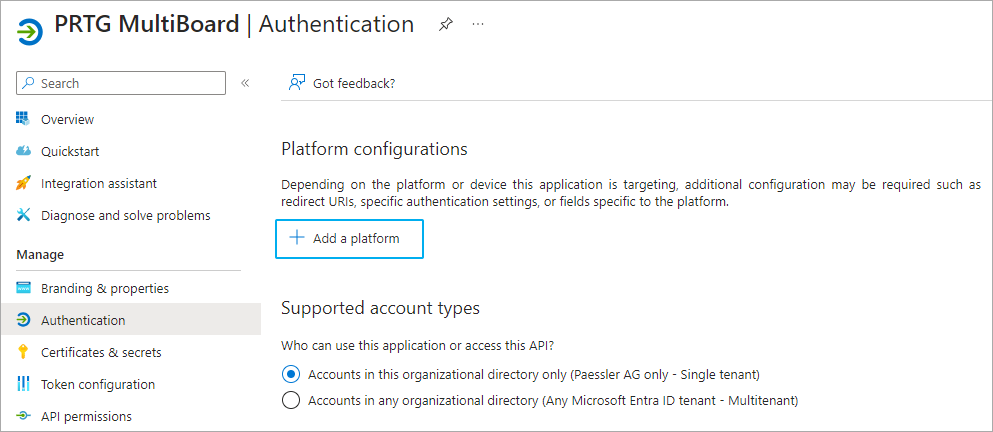The height and width of the screenshot is (432, 993).
Task: Click the Certificates & secrets key icon
Action: tap(23, 352)
